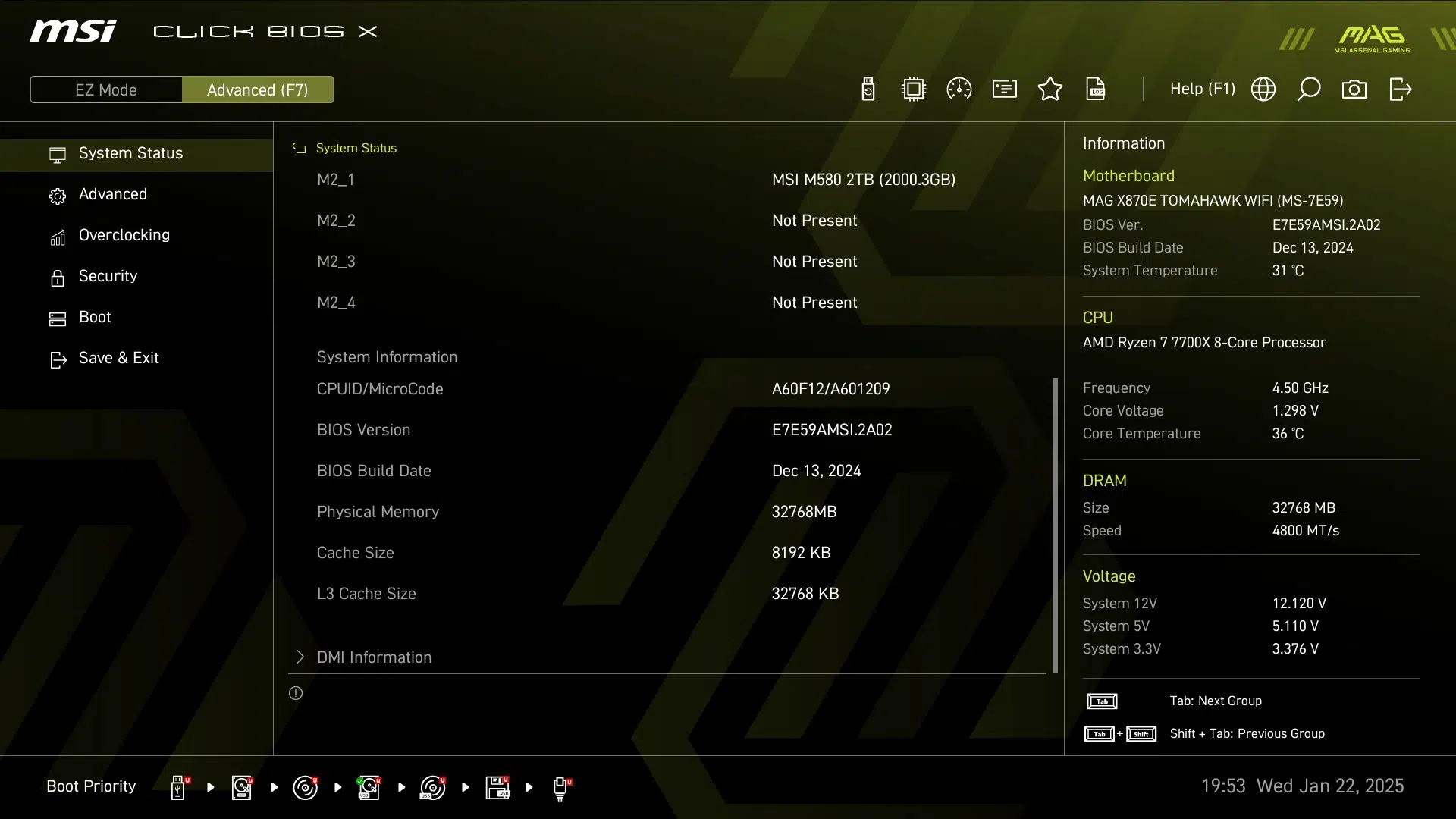Select the USB CD/DVD boot device
The width and height of the screenshot is (1456, 819).
[433, 787]
